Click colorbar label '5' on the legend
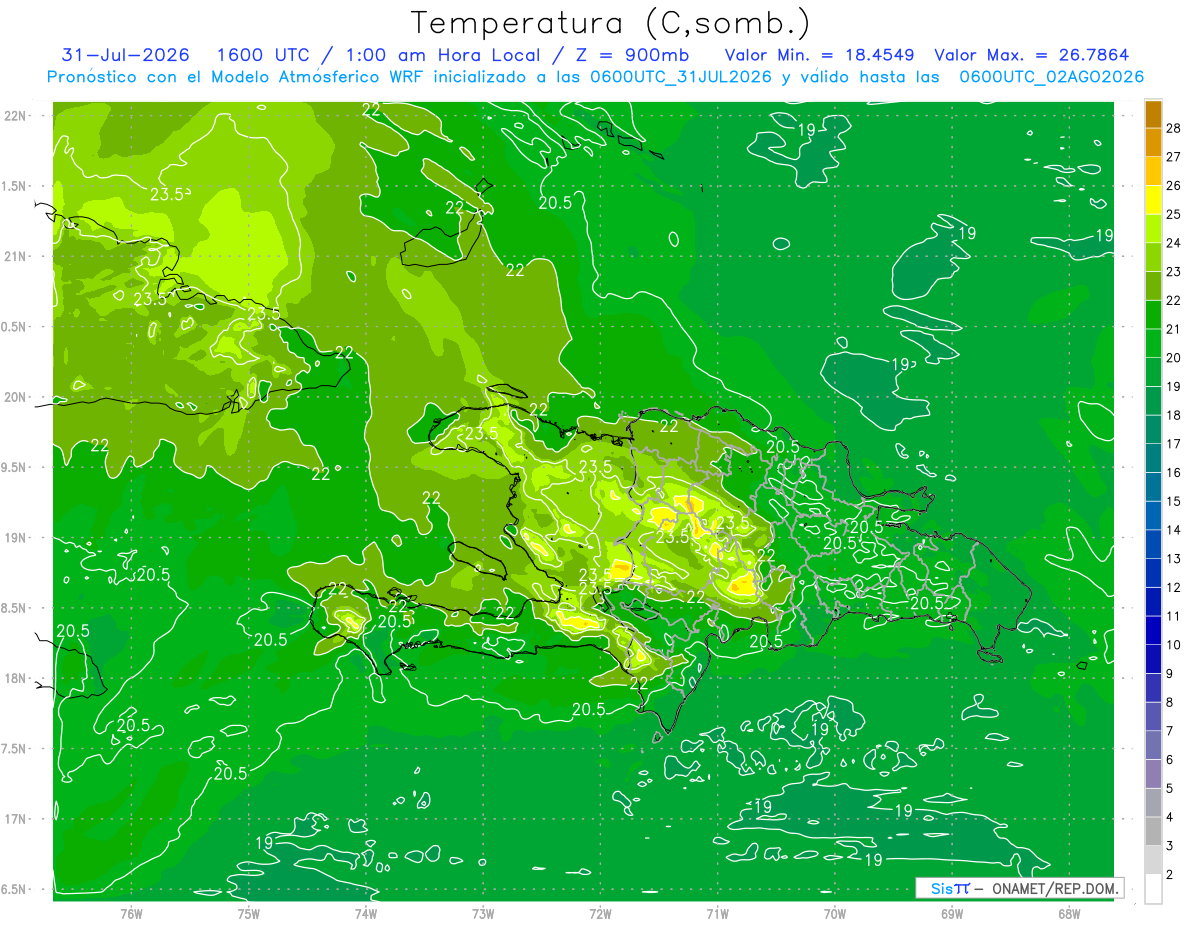The width and height of the screenshot is (1200, 927). [1170, 789]
